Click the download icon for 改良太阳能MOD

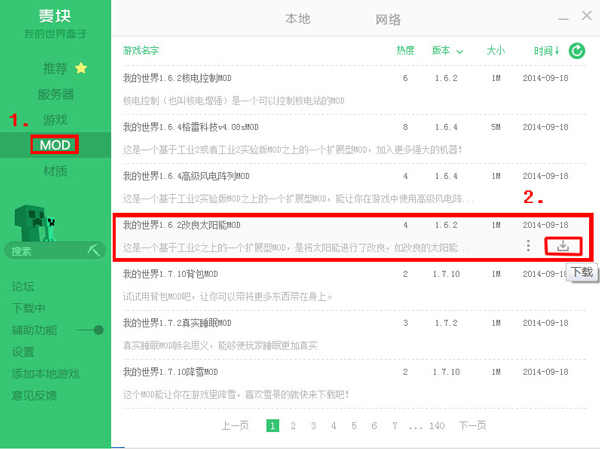pyautogui.click(x=563, y=246)
